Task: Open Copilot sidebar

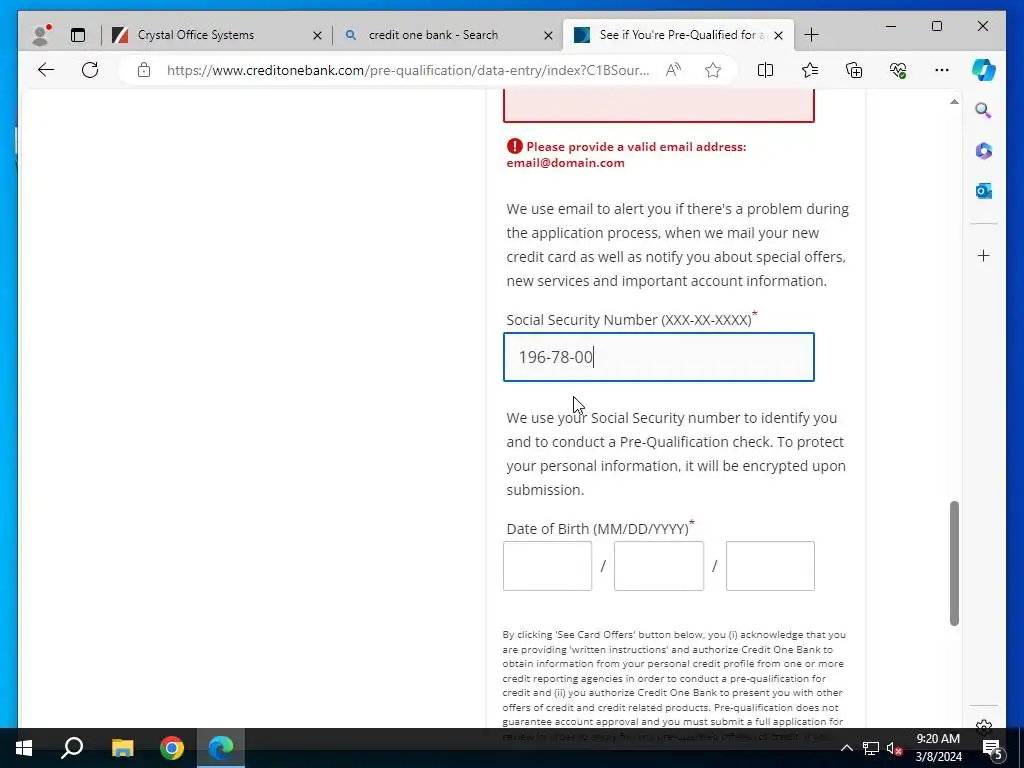Action: (x=984, y=70)
